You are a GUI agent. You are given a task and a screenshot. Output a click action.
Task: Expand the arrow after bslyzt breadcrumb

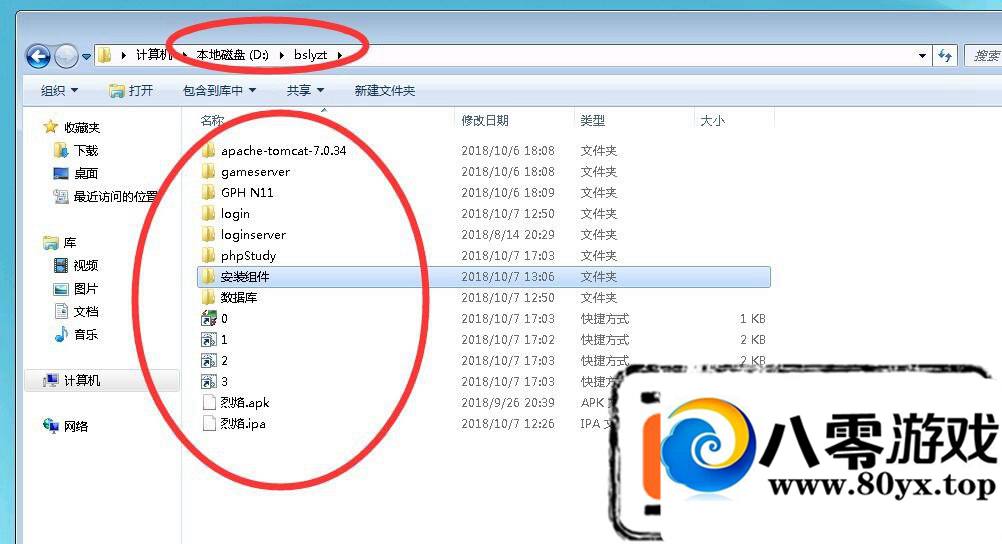tap(340, 56)
